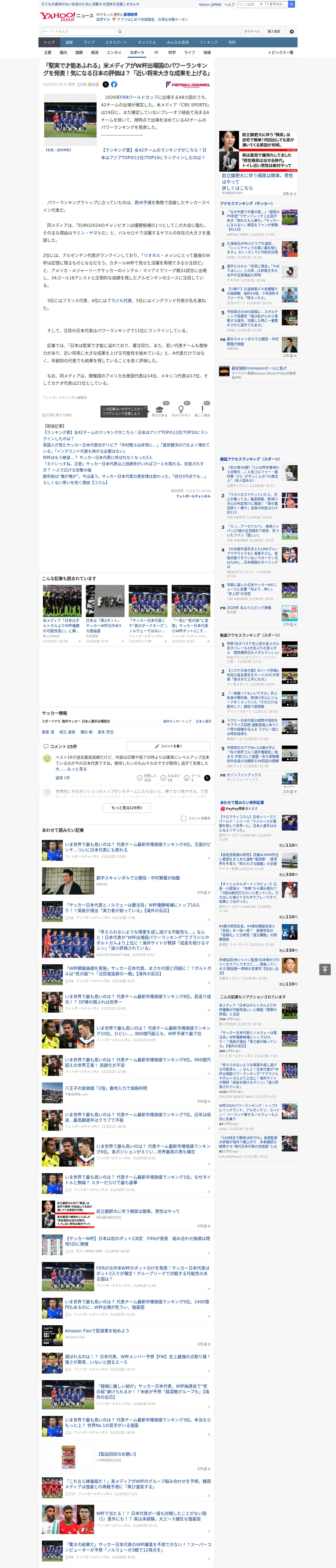Click the keyword search input field
The height and width of the screenshot is (1568, 336).
point(78,32)
